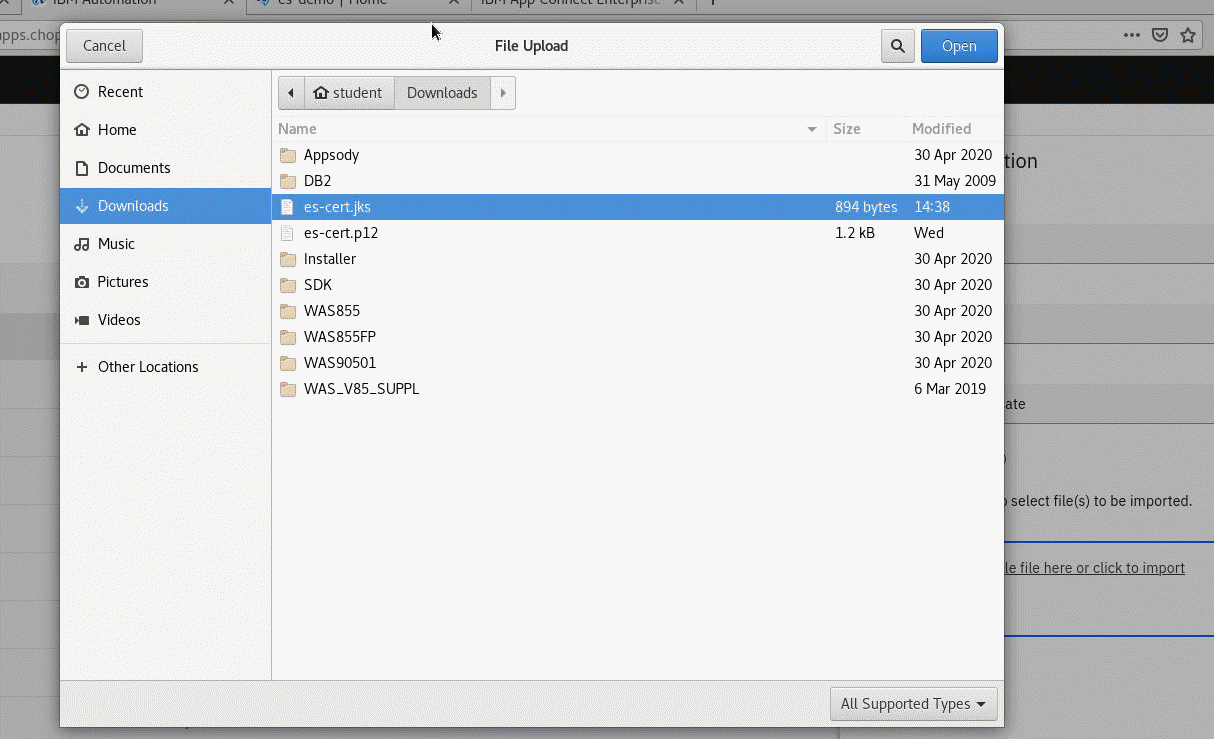
Task: Click the search magnifier icon in header
Action: pos(897,46)
